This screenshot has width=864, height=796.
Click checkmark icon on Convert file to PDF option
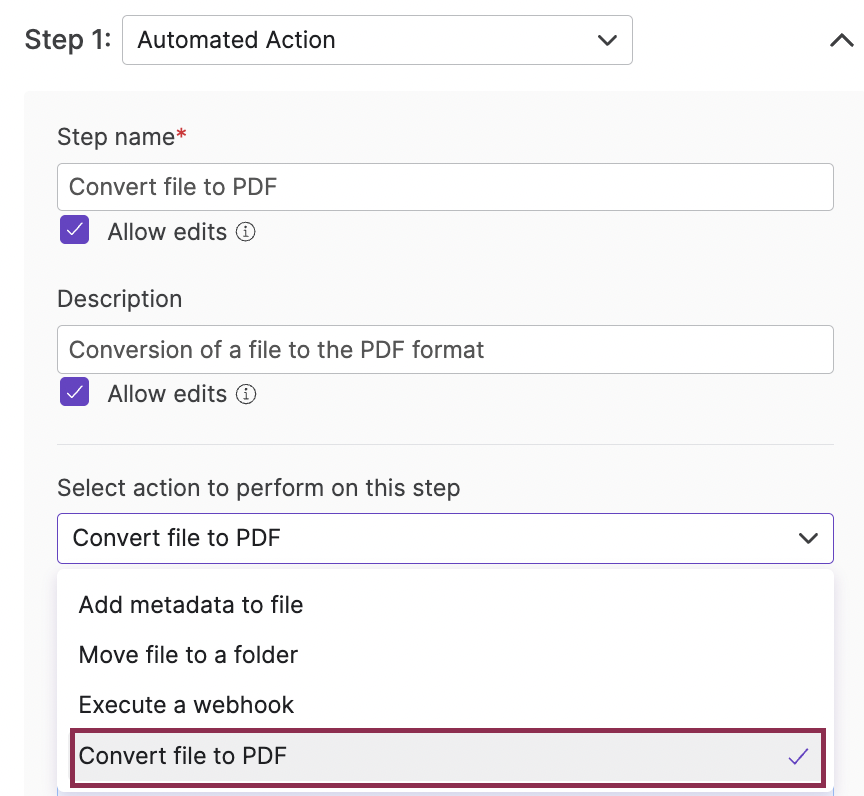coord(798,756)
